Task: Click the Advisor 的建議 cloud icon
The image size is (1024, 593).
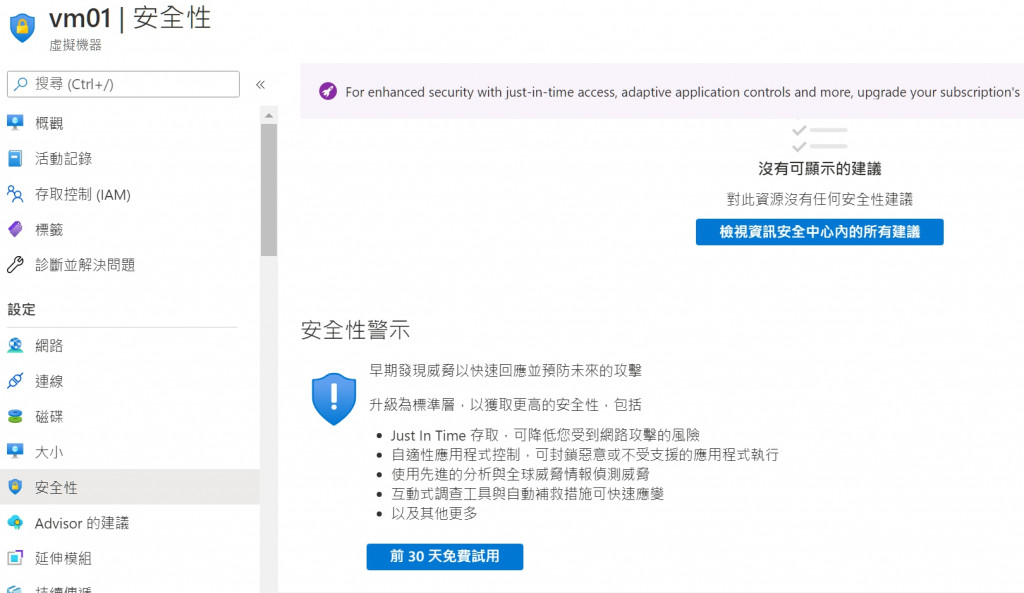Action: (x=15, y=522)
